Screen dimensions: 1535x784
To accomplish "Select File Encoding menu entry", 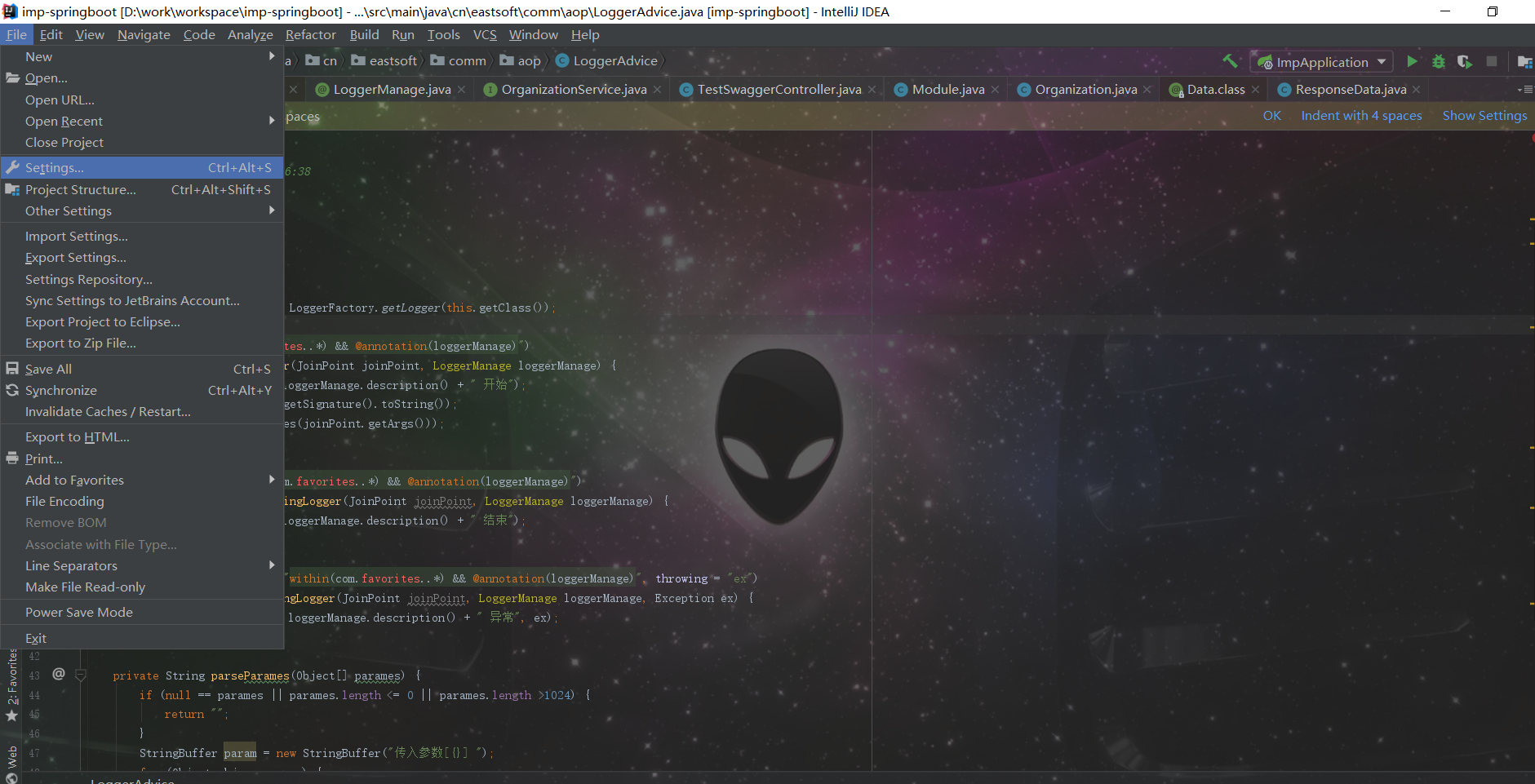I will point(142,502).
